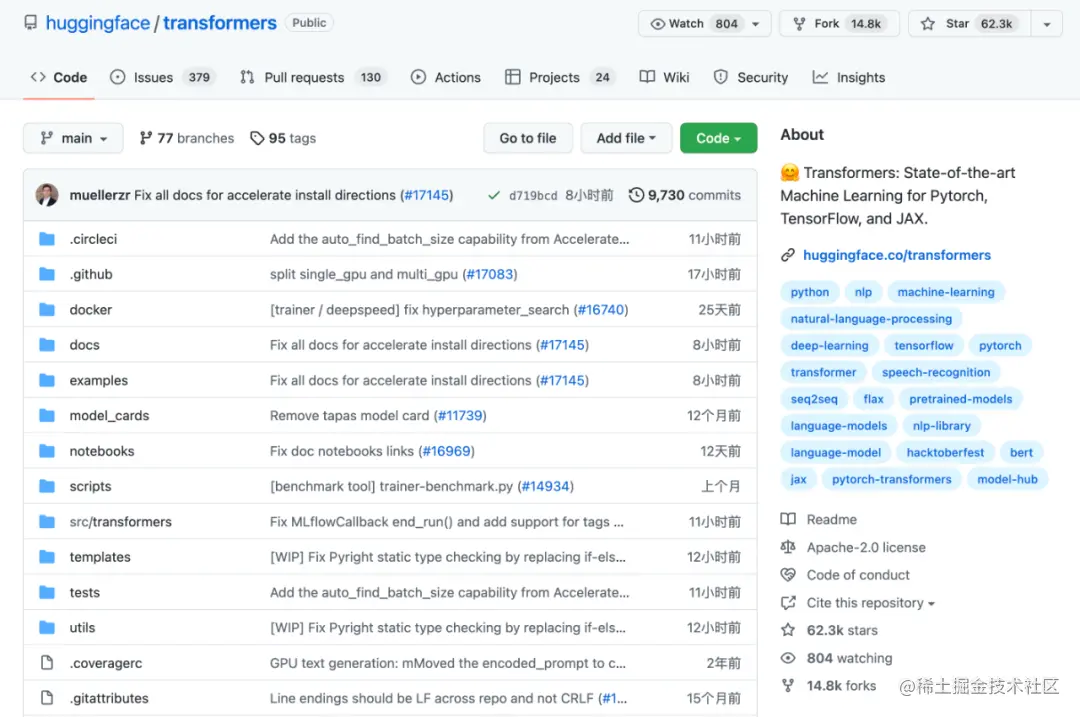
Task: Open commit hash d719bcd
Action: [x=533, y=196]
